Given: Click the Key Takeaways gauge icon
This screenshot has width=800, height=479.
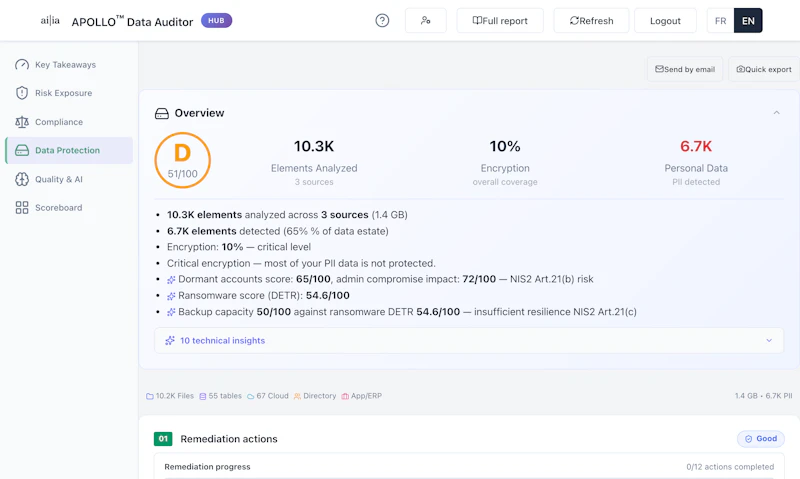Looking at the screenshot, I should [22, 65].
